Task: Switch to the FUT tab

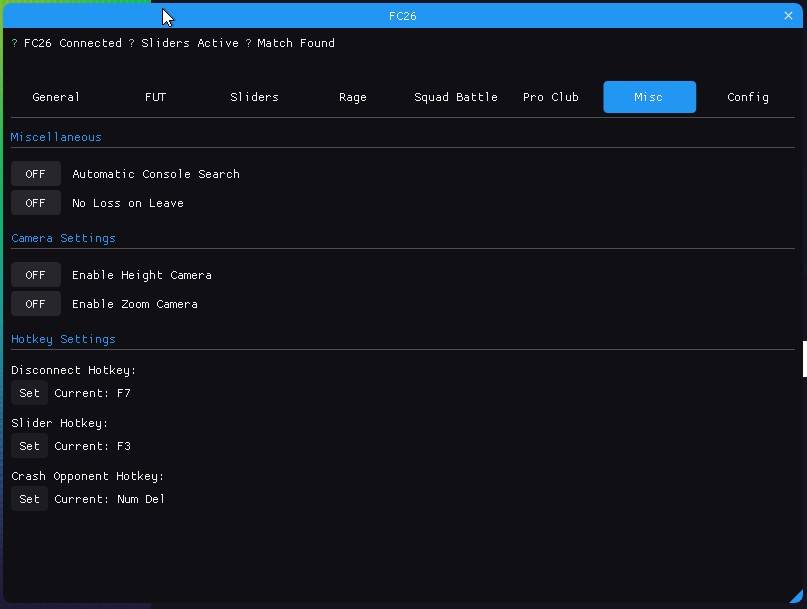Action: [x=155, y=97]
